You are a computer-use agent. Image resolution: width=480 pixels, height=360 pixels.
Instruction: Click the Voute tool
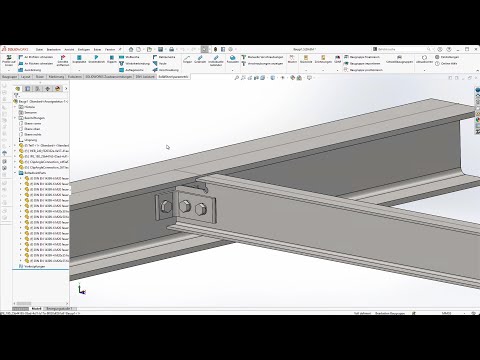point(160,63)
